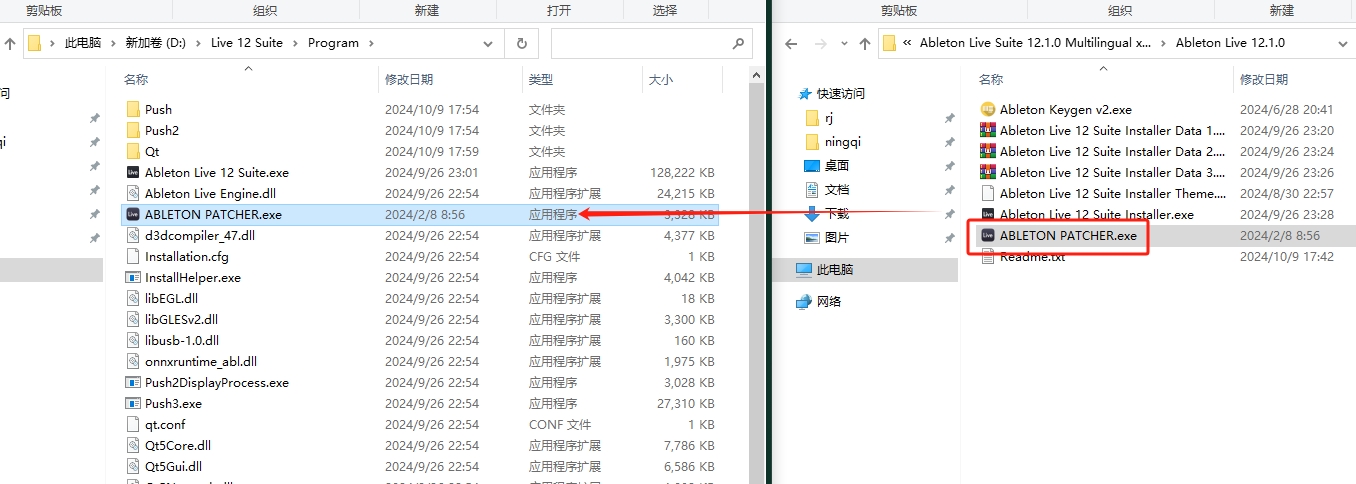Expand chevron after Live 12 Suite breadcrumb
The height and width of the screenshot is (484, 1356).
pos(294,43)
